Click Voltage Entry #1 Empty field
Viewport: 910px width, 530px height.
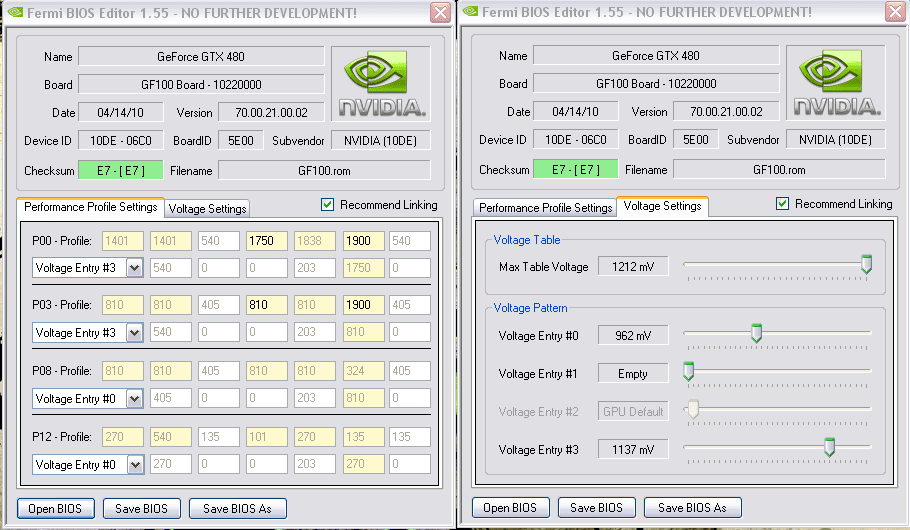[633, 374]
